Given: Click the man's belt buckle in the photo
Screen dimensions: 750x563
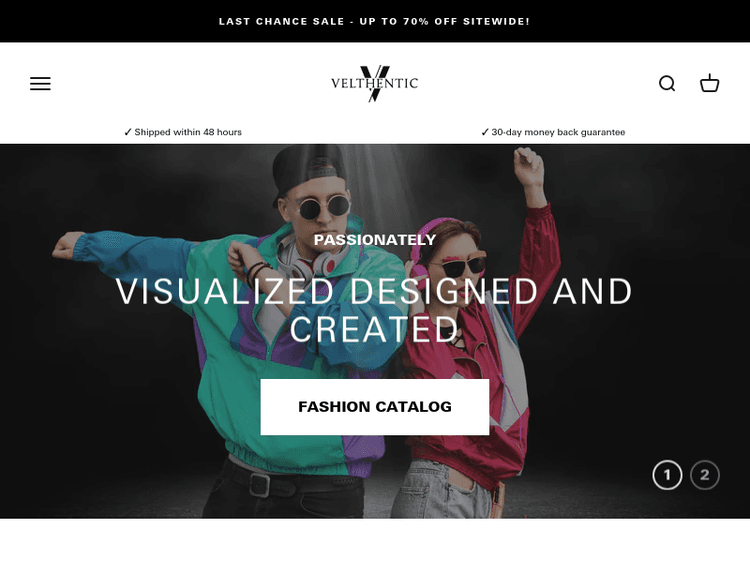Looking at the screenshot, I should click(x=259, y=484).
